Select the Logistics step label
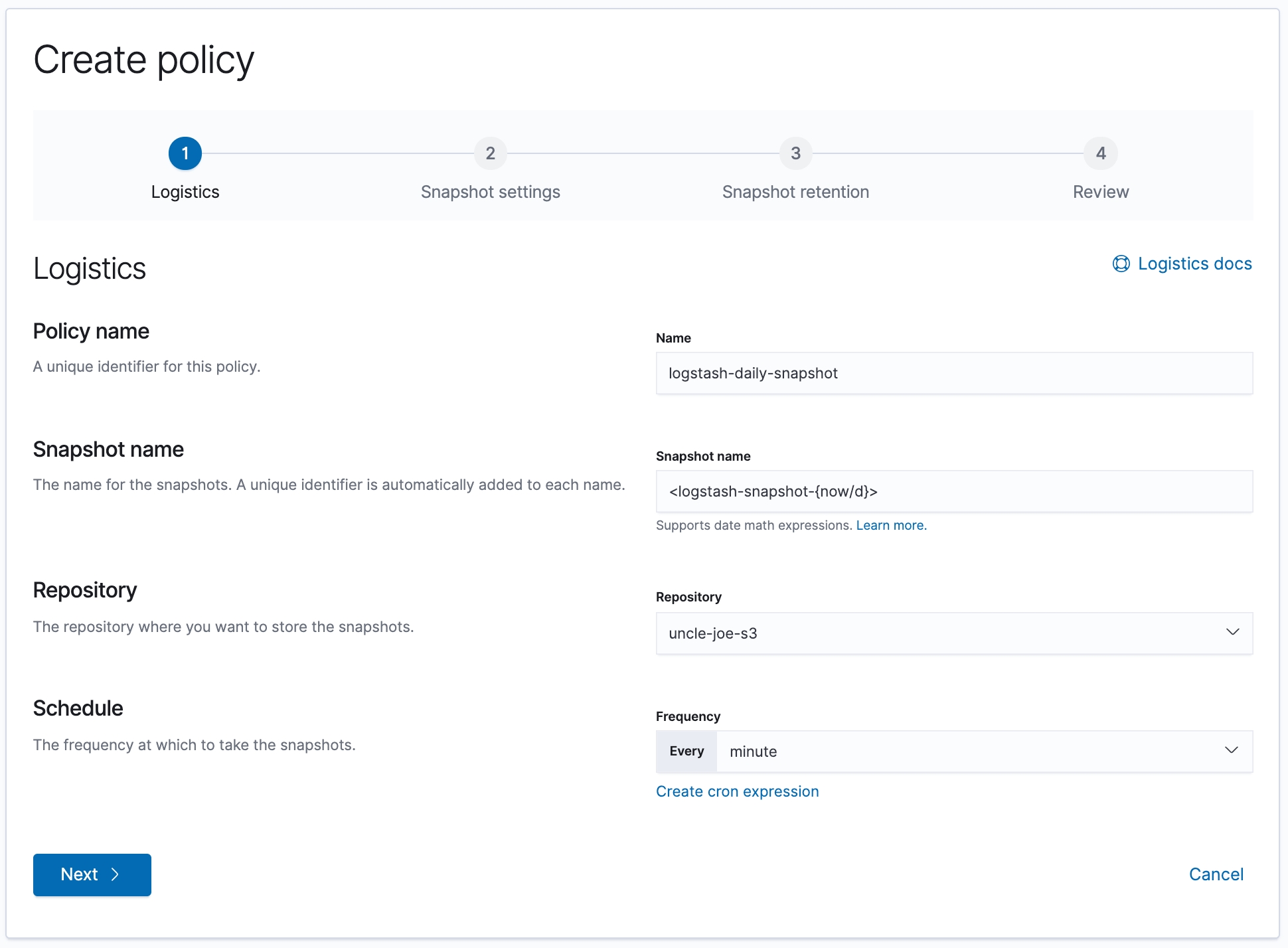Viewport: 1288px width, 948px height. click(185, 192)
